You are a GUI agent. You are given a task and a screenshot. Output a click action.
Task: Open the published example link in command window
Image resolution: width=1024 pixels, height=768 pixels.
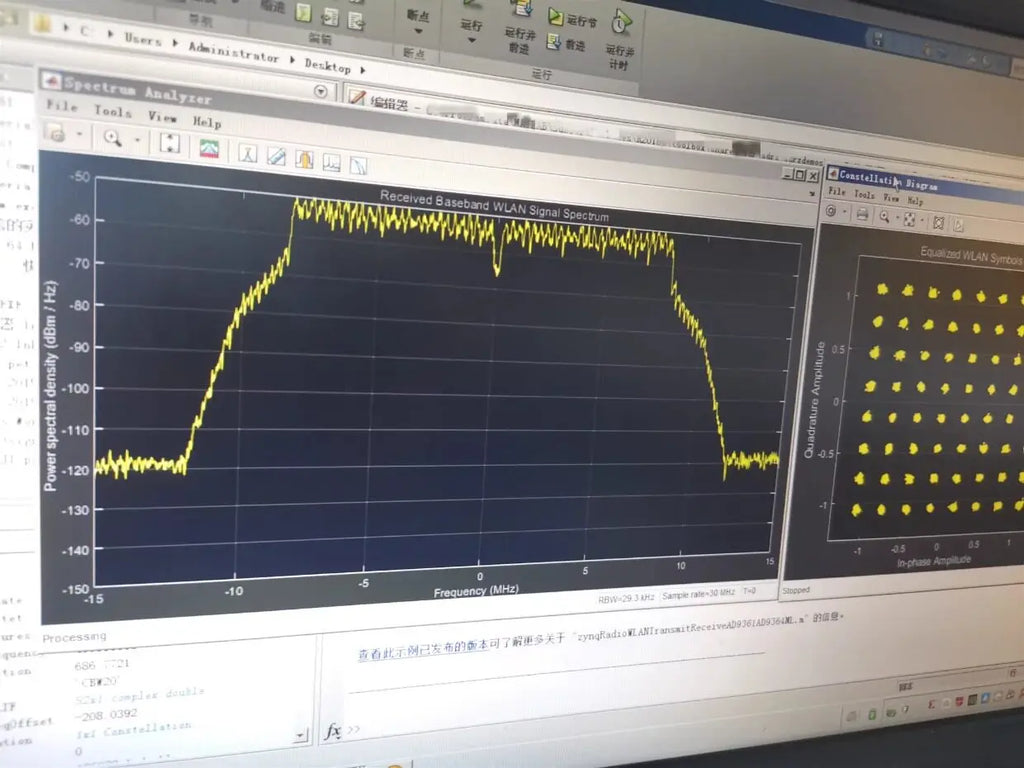pos(423,648)
